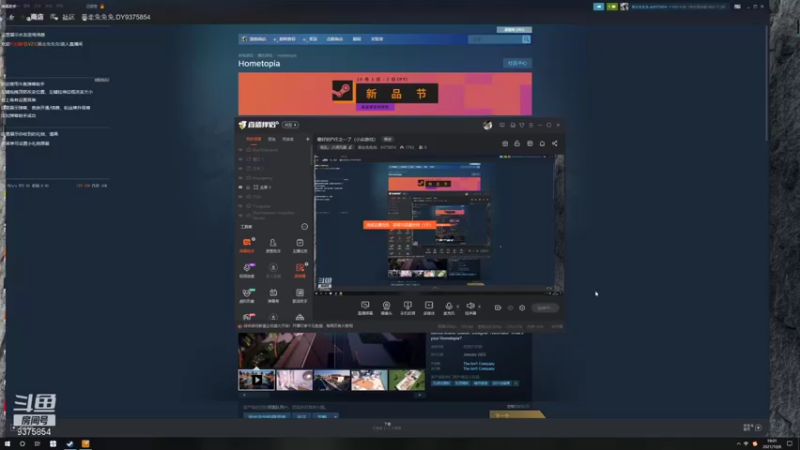
Task: Open 您的商店 tab in Steam store nav
Action: [x=256, y=39]
